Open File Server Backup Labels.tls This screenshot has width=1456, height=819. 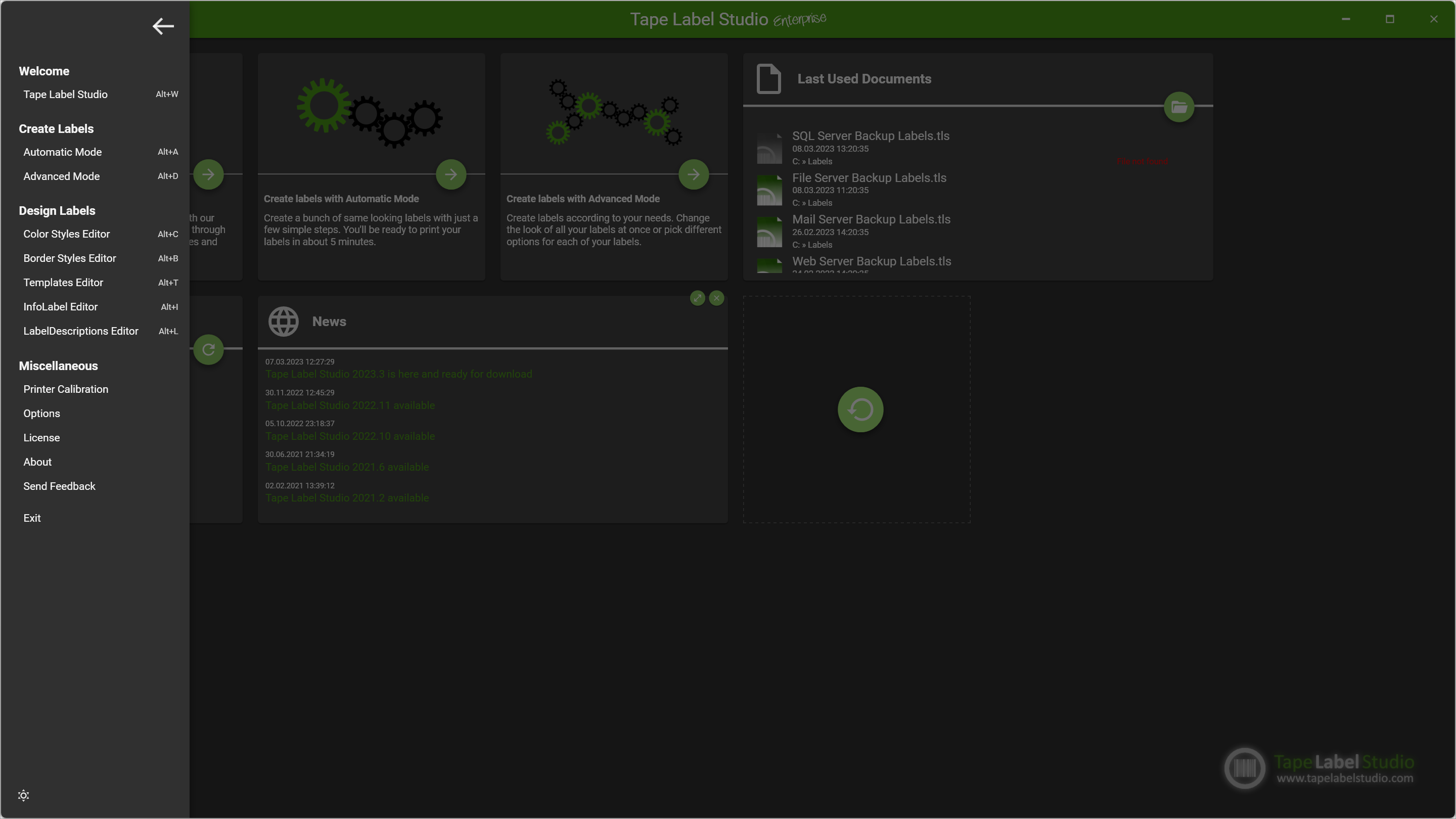click(870, 178)
